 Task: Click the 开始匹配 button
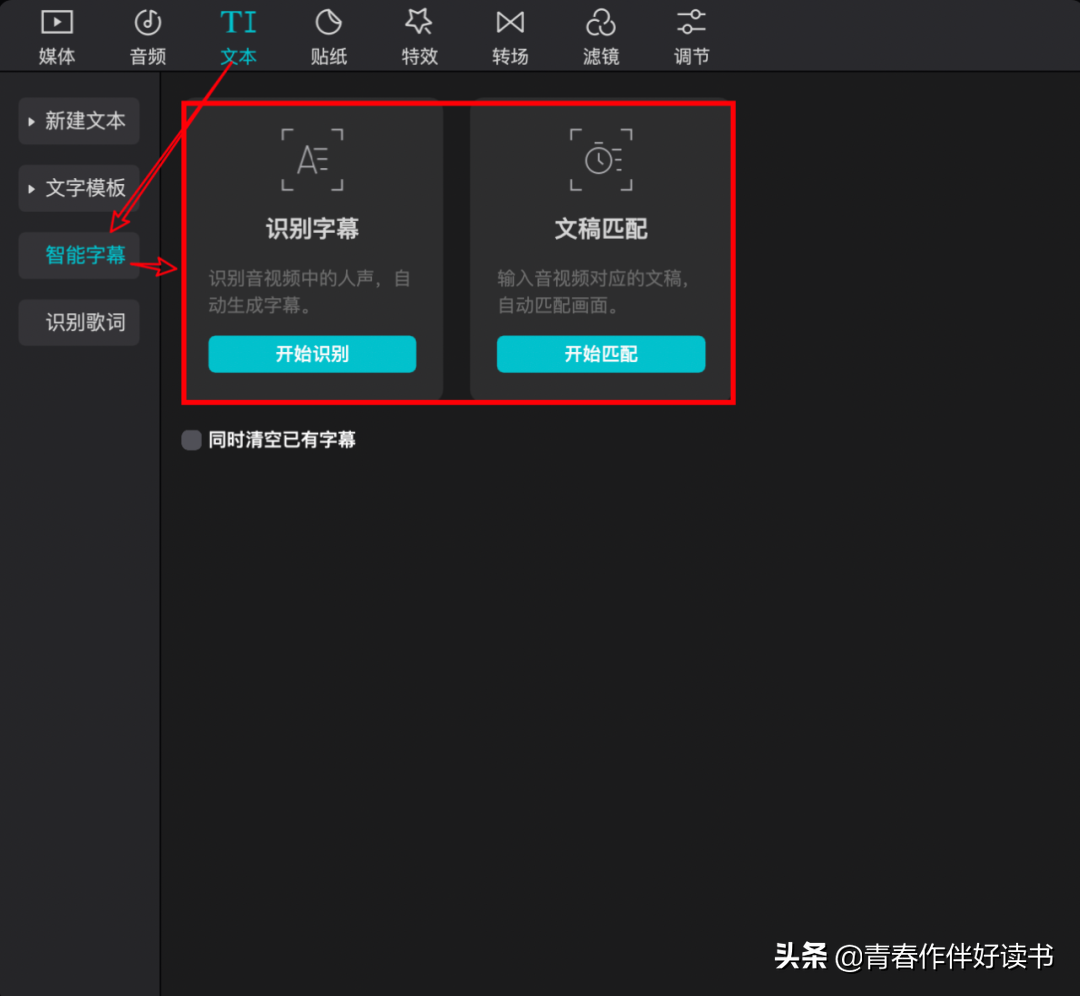(x=601, y=354)
